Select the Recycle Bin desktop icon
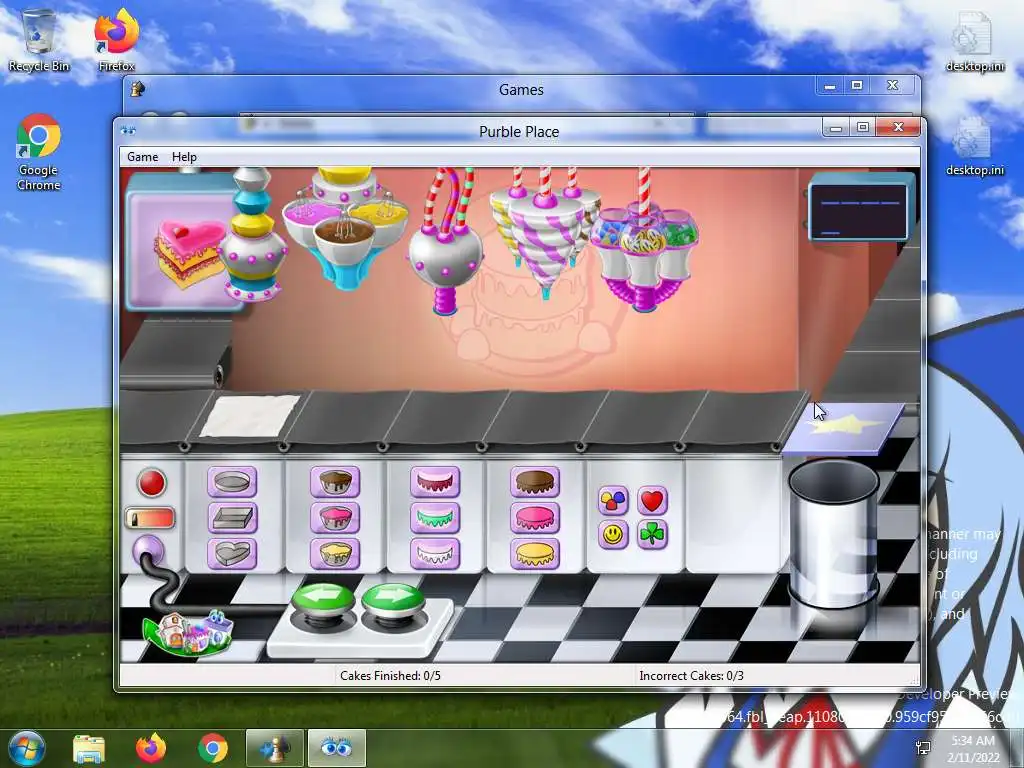 click(x=39, y=39)
